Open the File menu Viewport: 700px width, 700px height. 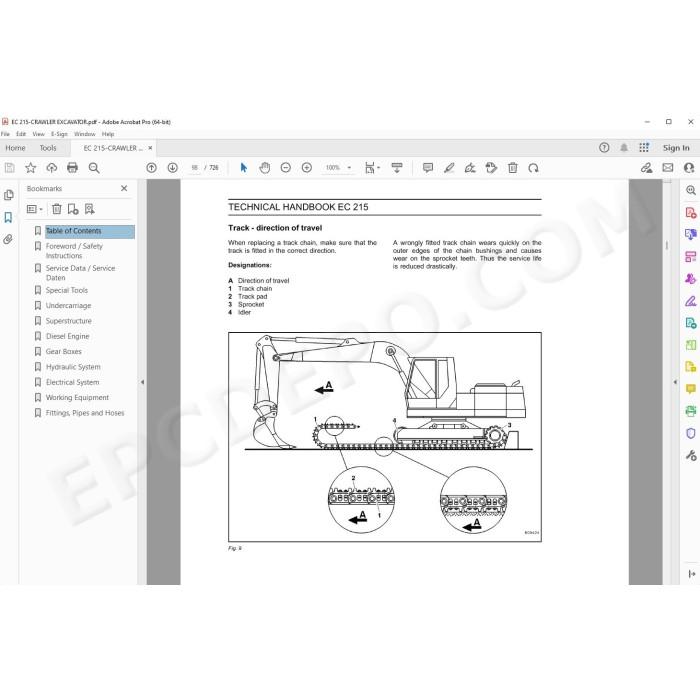[5, 134]
